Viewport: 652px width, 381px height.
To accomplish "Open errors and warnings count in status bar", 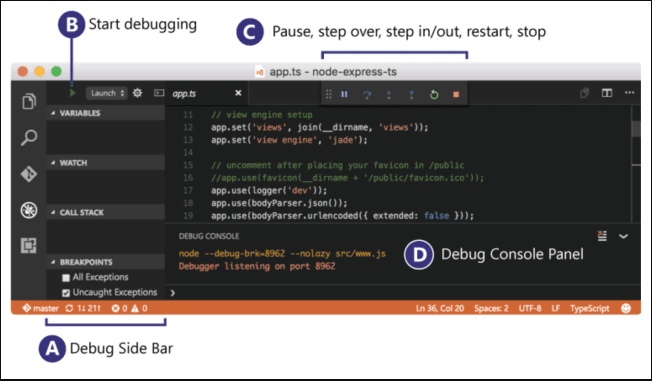I will pos(129,308).
